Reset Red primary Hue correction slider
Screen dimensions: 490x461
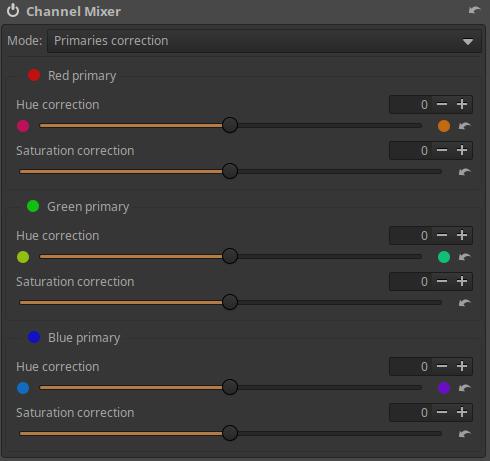(464, 126)
